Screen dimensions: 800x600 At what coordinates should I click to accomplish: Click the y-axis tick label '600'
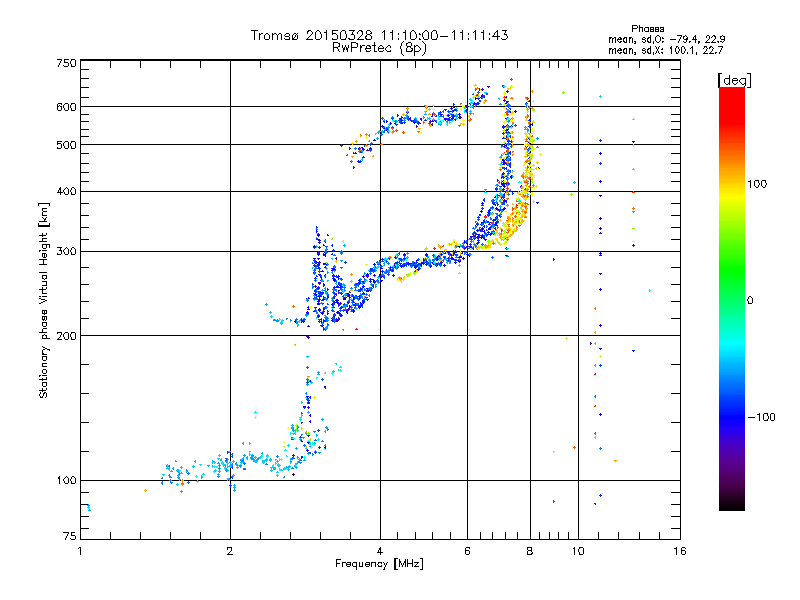click(66, 107)
